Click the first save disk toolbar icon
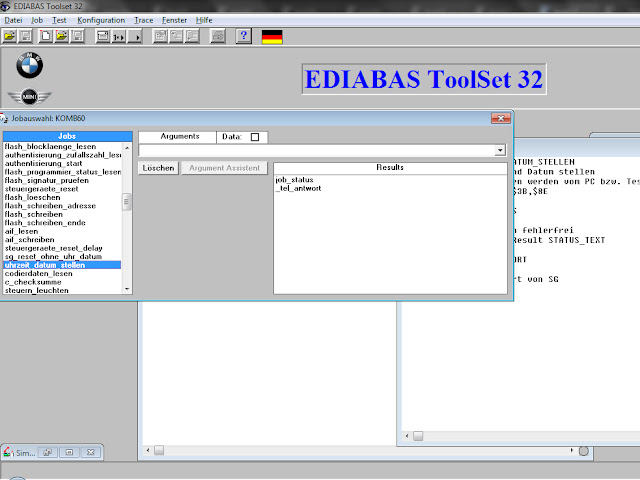Screen dimensions: 640x480 [x=25, y=36]
